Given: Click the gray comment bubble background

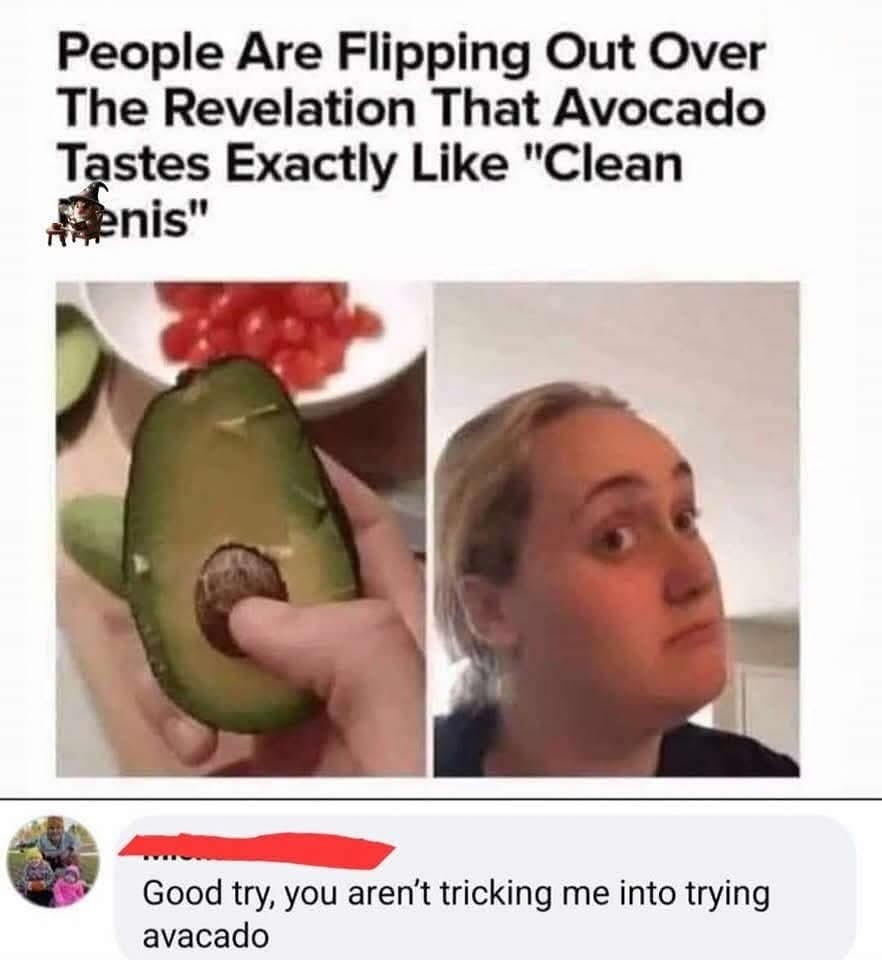Looking at the screenshot, I should [487, 887].
